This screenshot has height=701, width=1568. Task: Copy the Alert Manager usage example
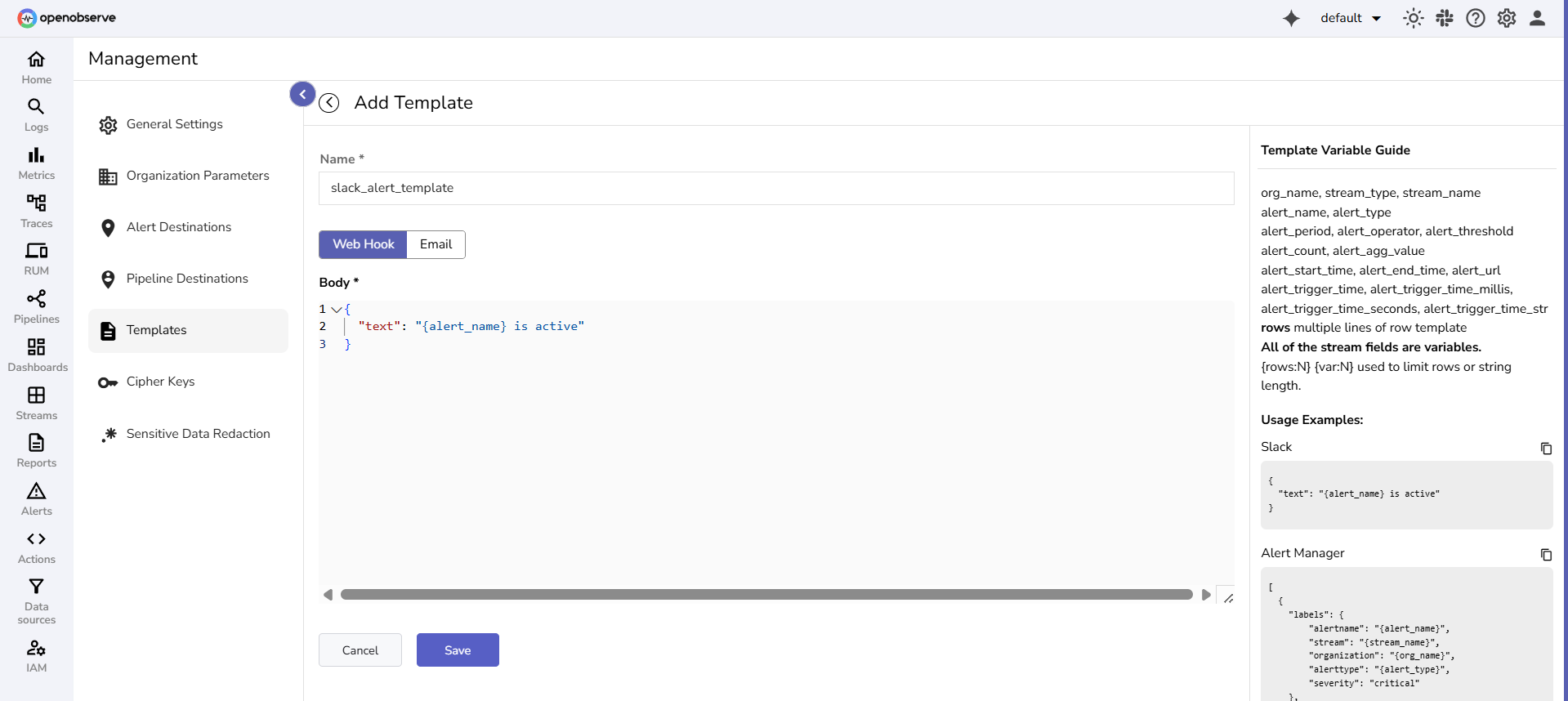click(x=1546, y=554)
